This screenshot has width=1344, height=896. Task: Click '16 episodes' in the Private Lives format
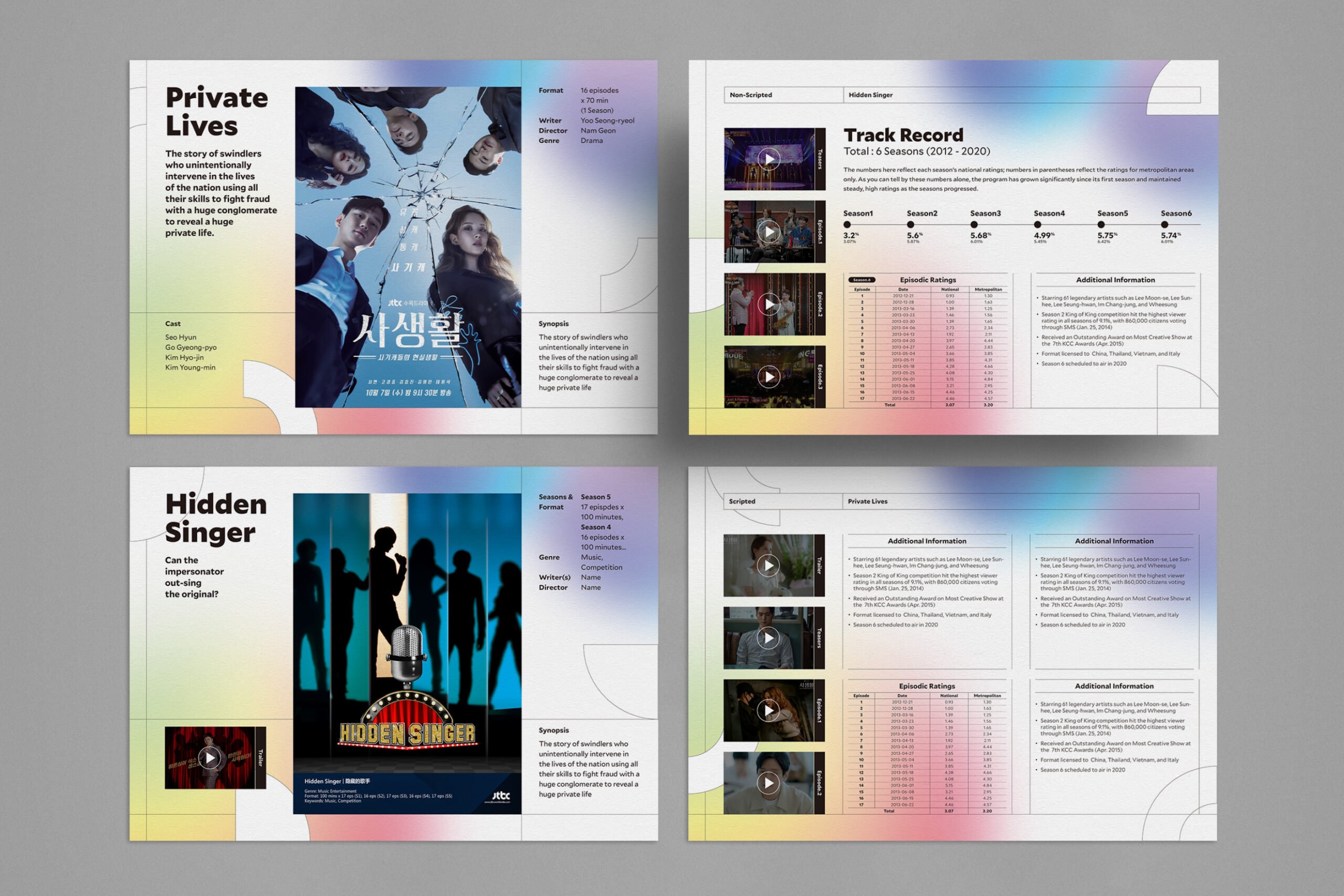pos(600,90)
